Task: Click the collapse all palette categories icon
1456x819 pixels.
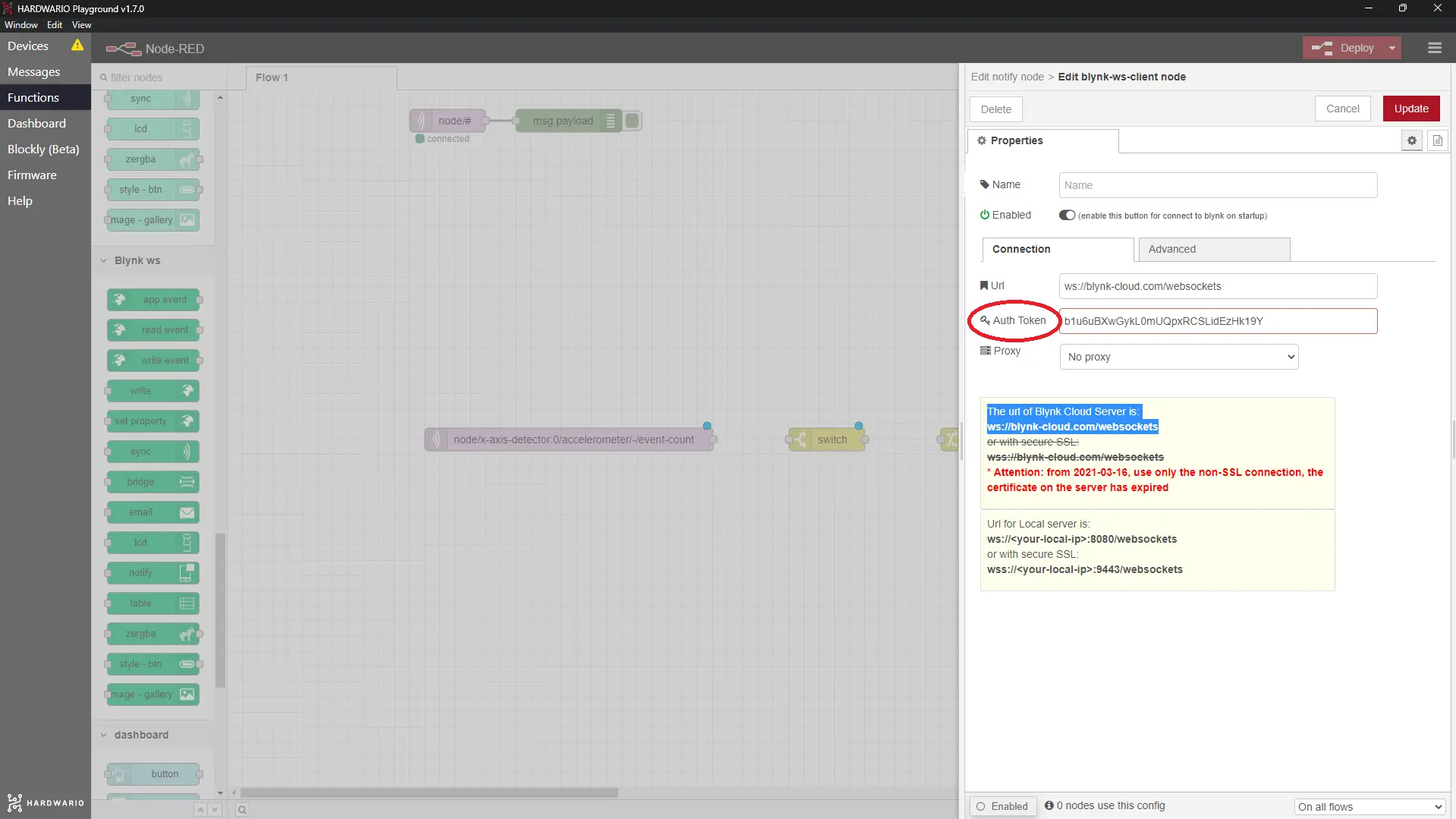Action: [200, 810]
